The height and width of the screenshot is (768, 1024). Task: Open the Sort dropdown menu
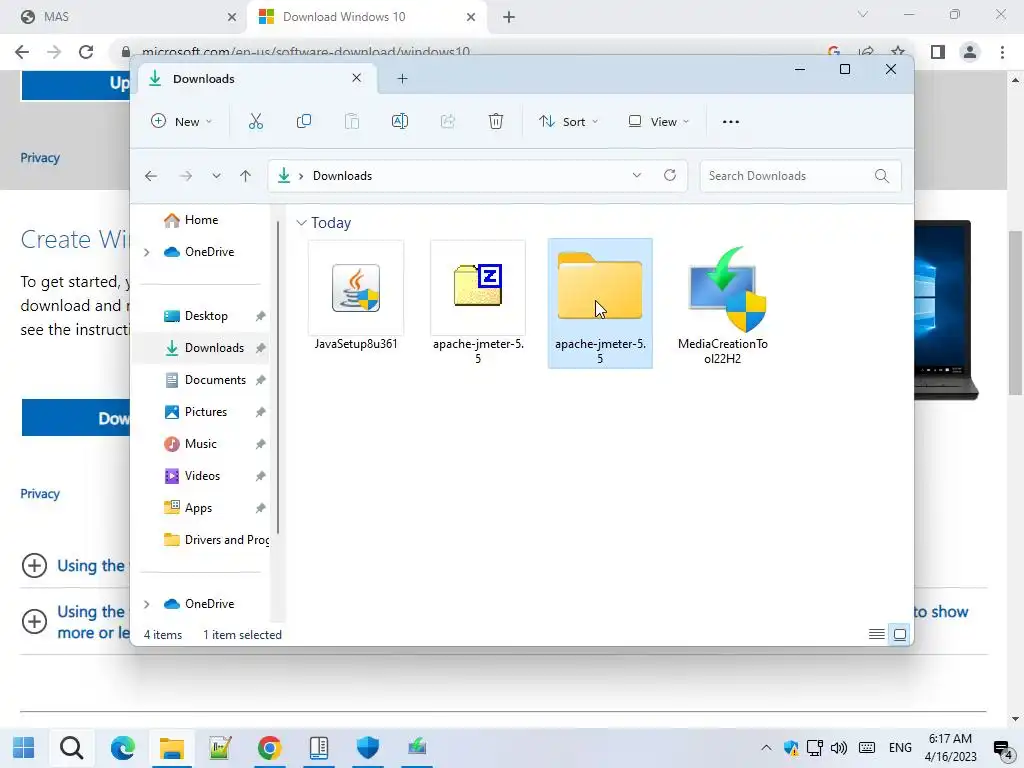click(x=568, y=121)
